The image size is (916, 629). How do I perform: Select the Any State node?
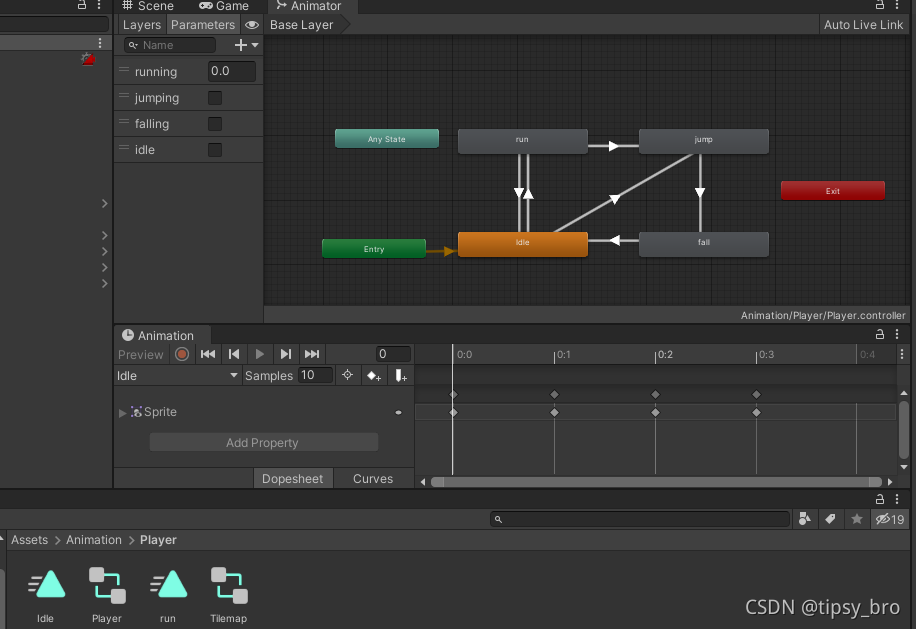pyautogui.click(x=387, y=138)
